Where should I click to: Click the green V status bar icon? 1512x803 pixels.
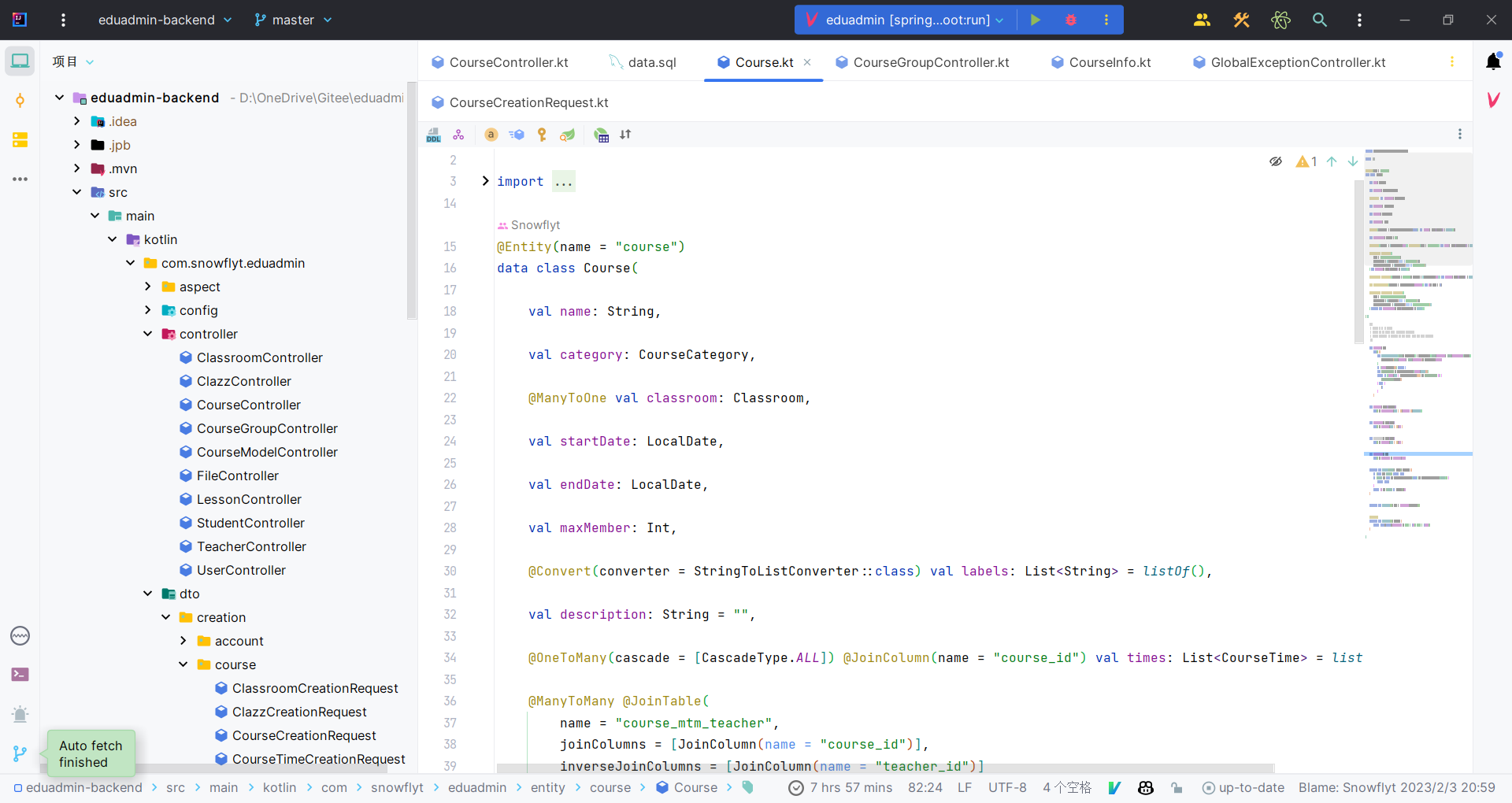click(x=1114, y=787)
